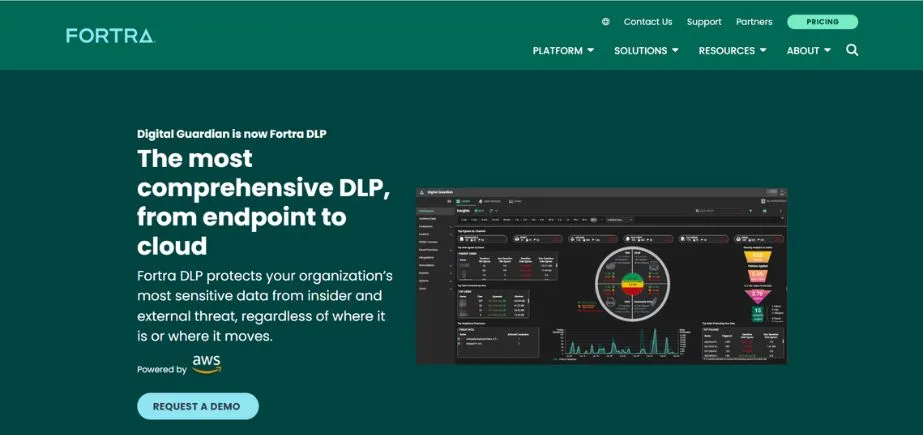Click "The most comprehensive DLP" headline
923x435 pixels.
[263, 202]
